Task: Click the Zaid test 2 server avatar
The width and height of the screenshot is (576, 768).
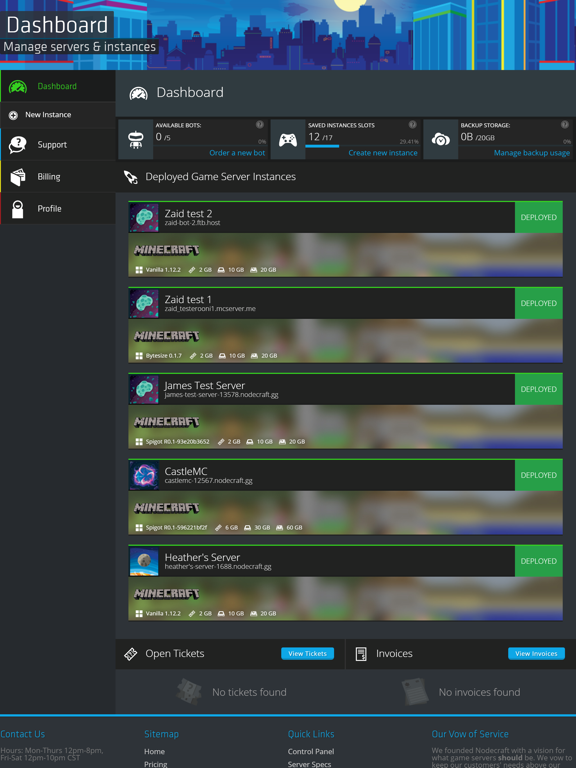Action: 144,217
